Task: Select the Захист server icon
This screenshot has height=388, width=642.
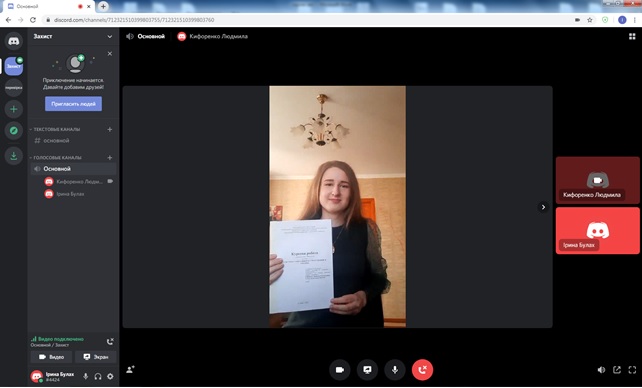Action: coord(14,66)
